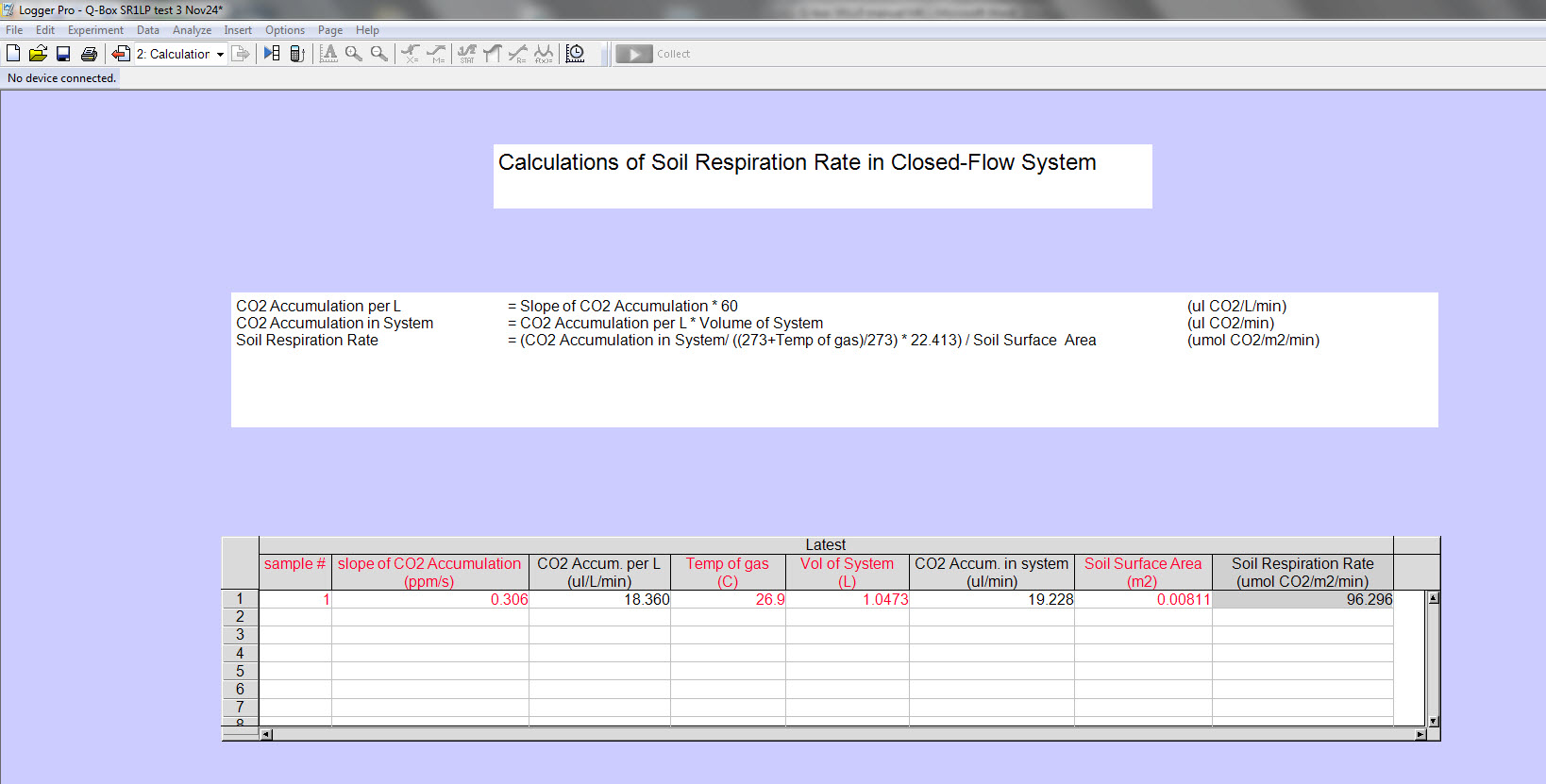Image resolution: width=1546 pixels, height=784 pixels.
Task: Click the 'sample #' column header
Action: coord(294,572)
